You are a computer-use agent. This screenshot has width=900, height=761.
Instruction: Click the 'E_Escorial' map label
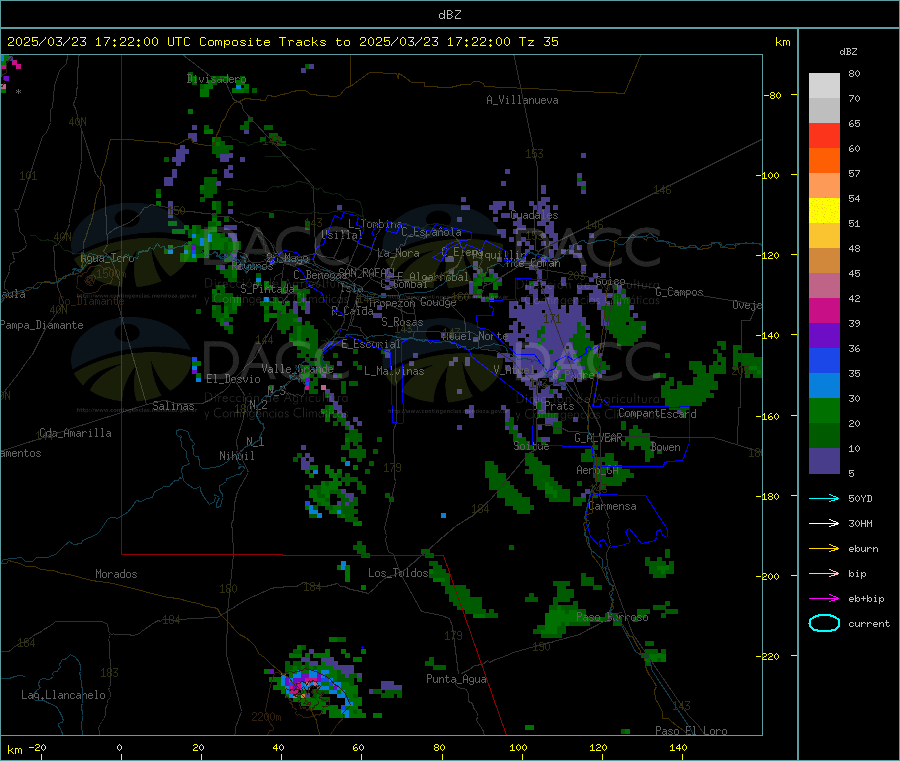371,344
